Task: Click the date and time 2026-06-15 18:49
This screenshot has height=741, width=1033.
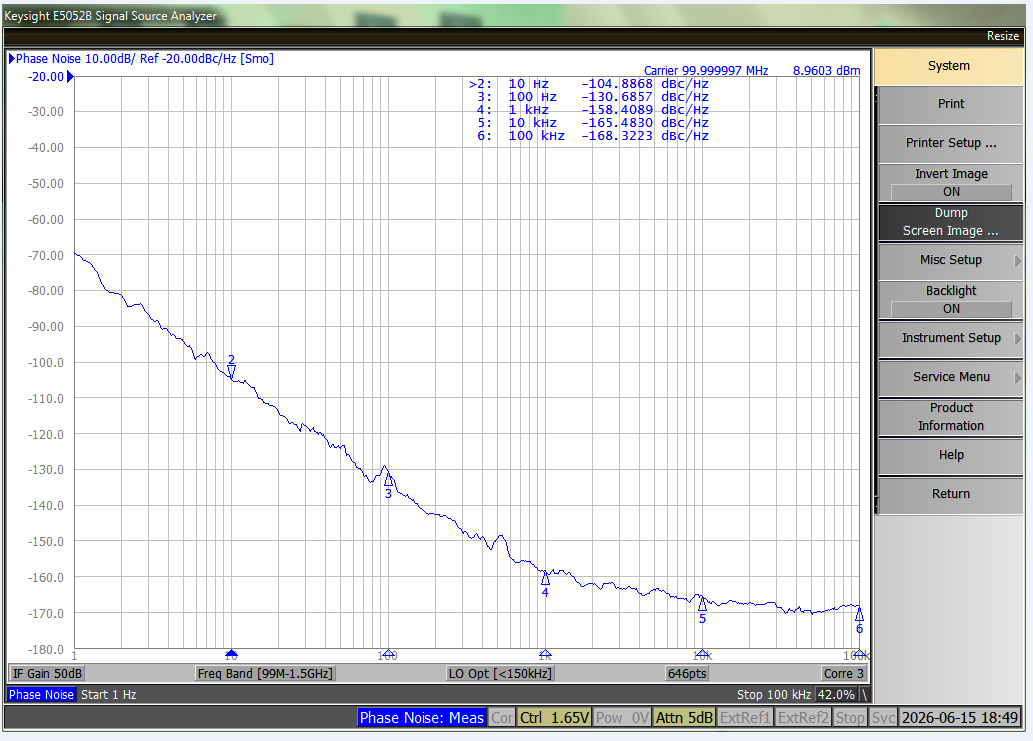Action: (x=960, y=717)
